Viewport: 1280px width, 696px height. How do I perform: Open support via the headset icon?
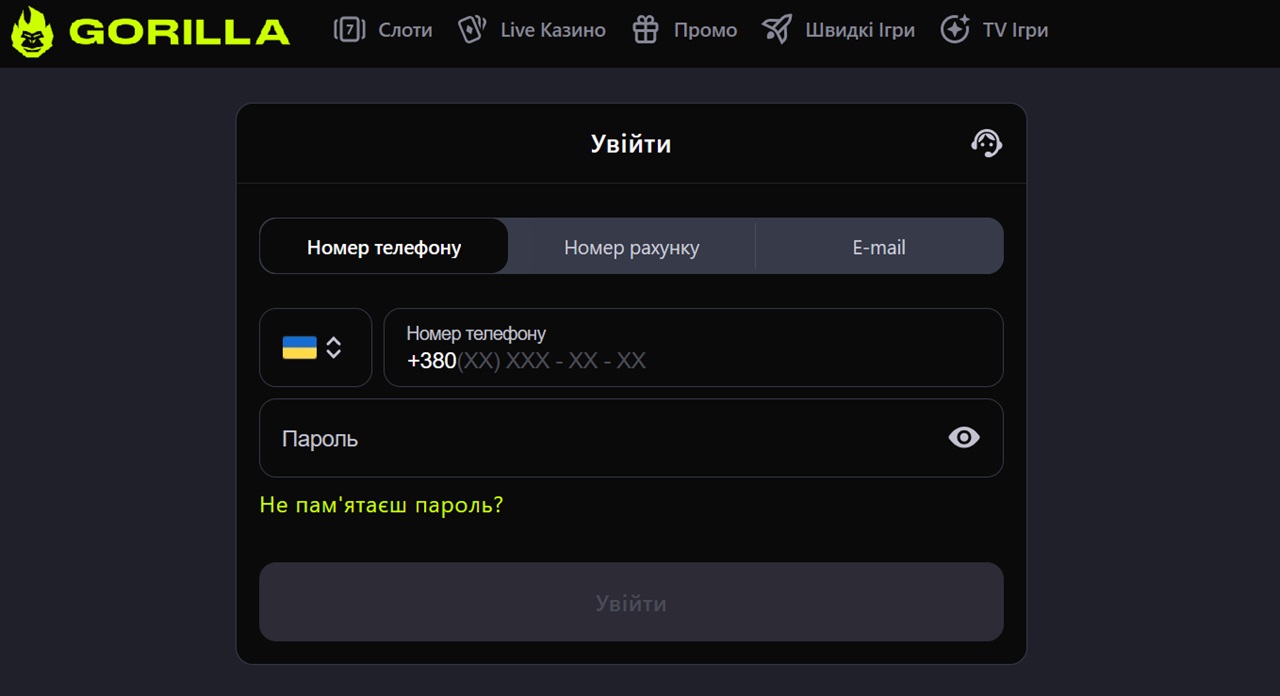[x=986, y=144]
